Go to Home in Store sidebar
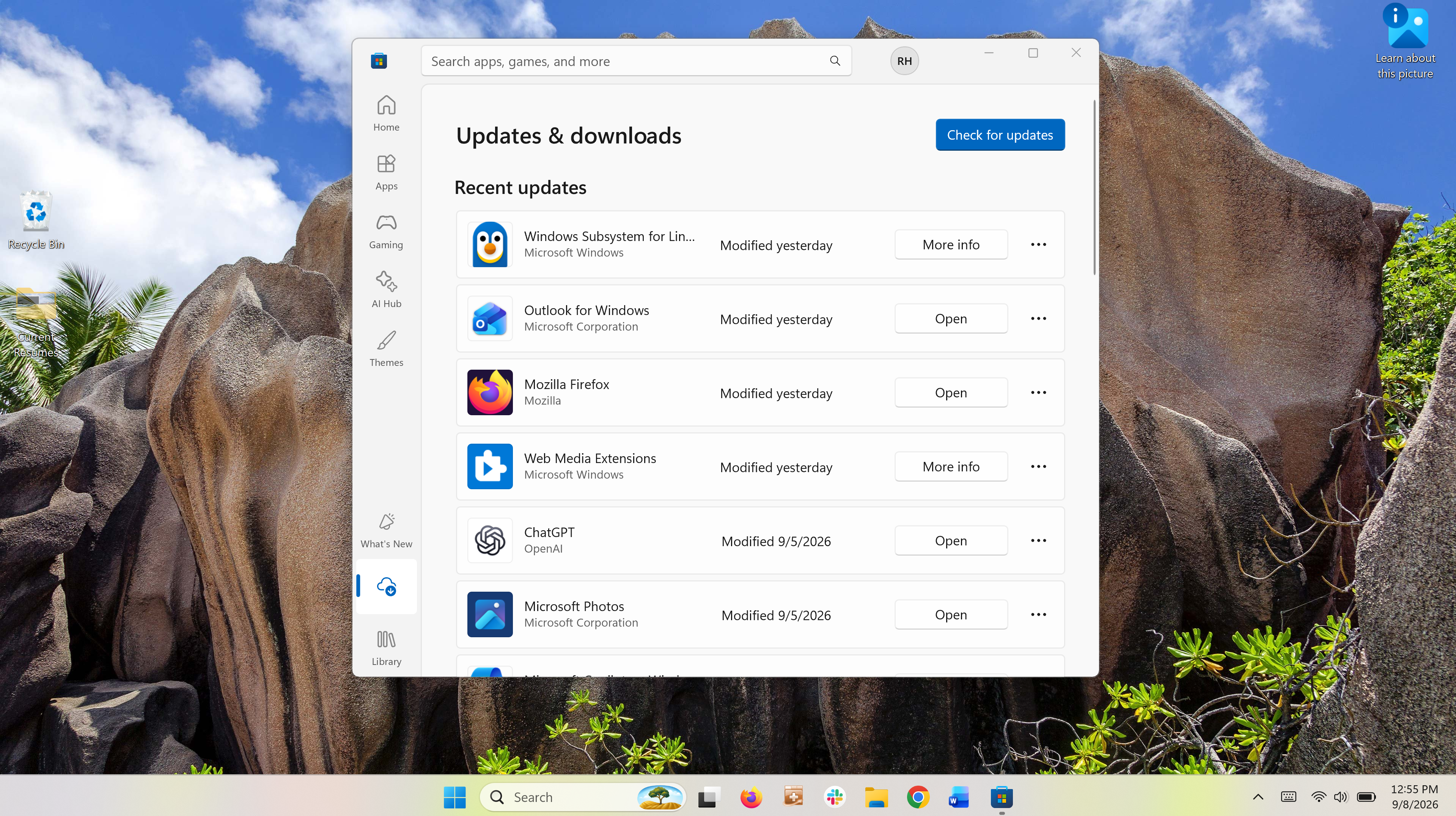The image size is (1456, 816). point(386,113)
